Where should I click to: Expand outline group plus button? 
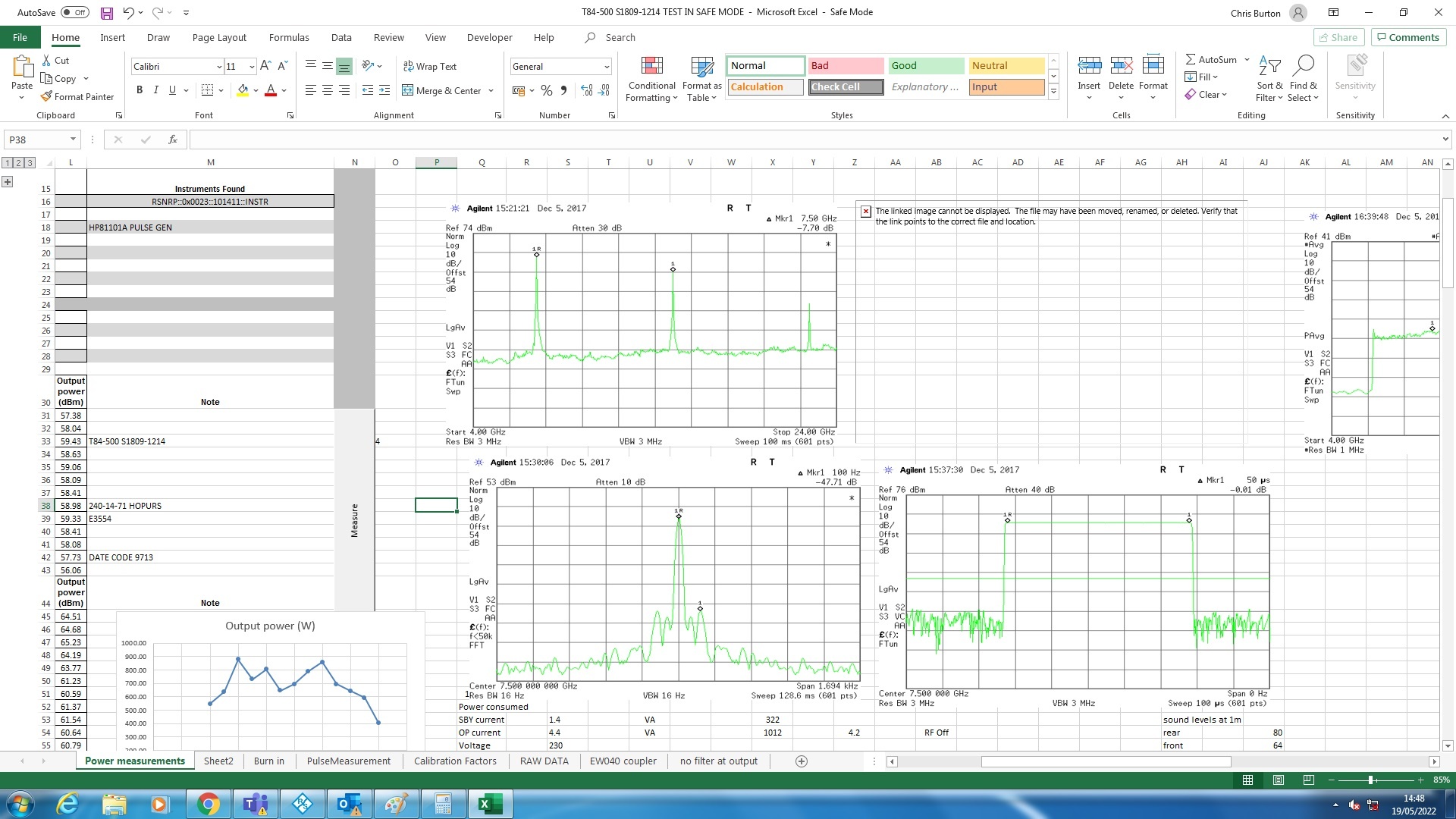8,182
